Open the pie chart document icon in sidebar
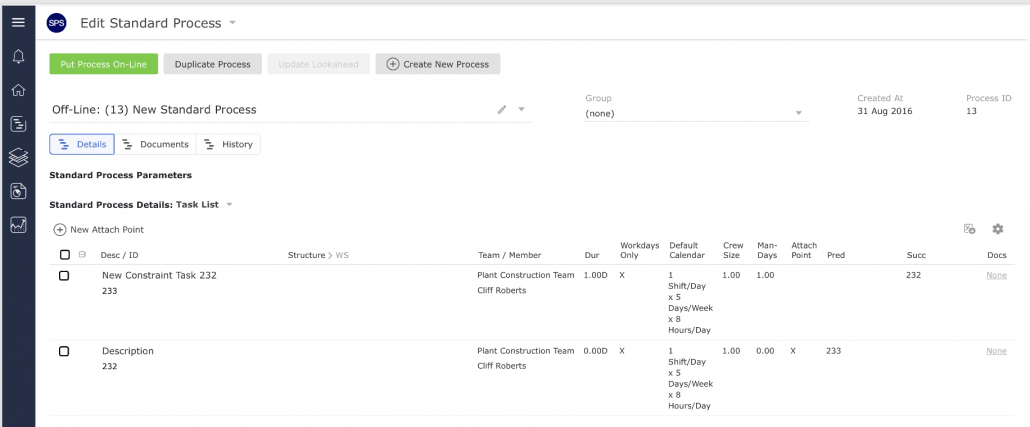The image size is (1030, 427). 18,191
